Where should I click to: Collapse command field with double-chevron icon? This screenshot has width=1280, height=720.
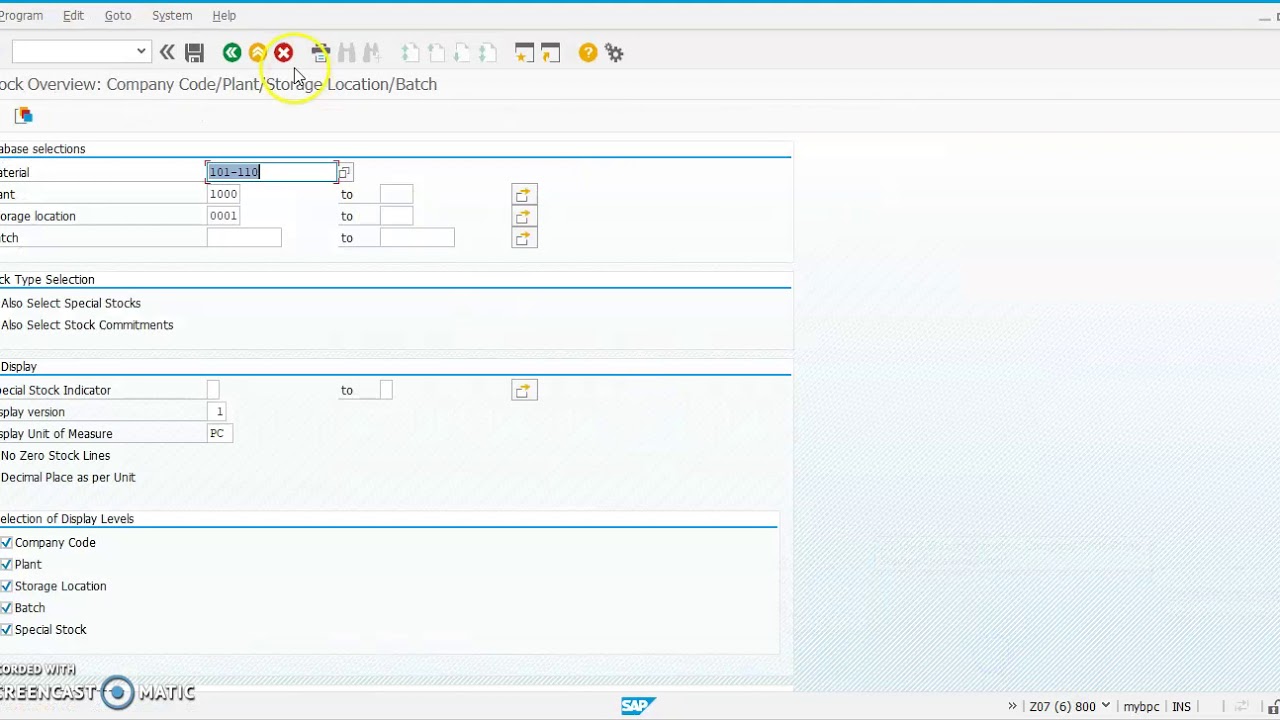[167, 52]
